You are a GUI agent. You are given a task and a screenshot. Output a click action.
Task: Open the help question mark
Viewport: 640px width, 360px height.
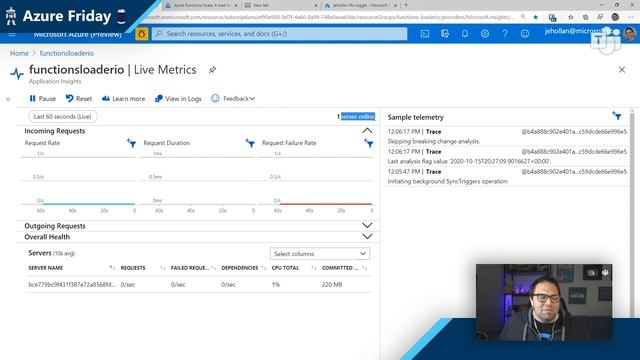click(x=505, y=34)
